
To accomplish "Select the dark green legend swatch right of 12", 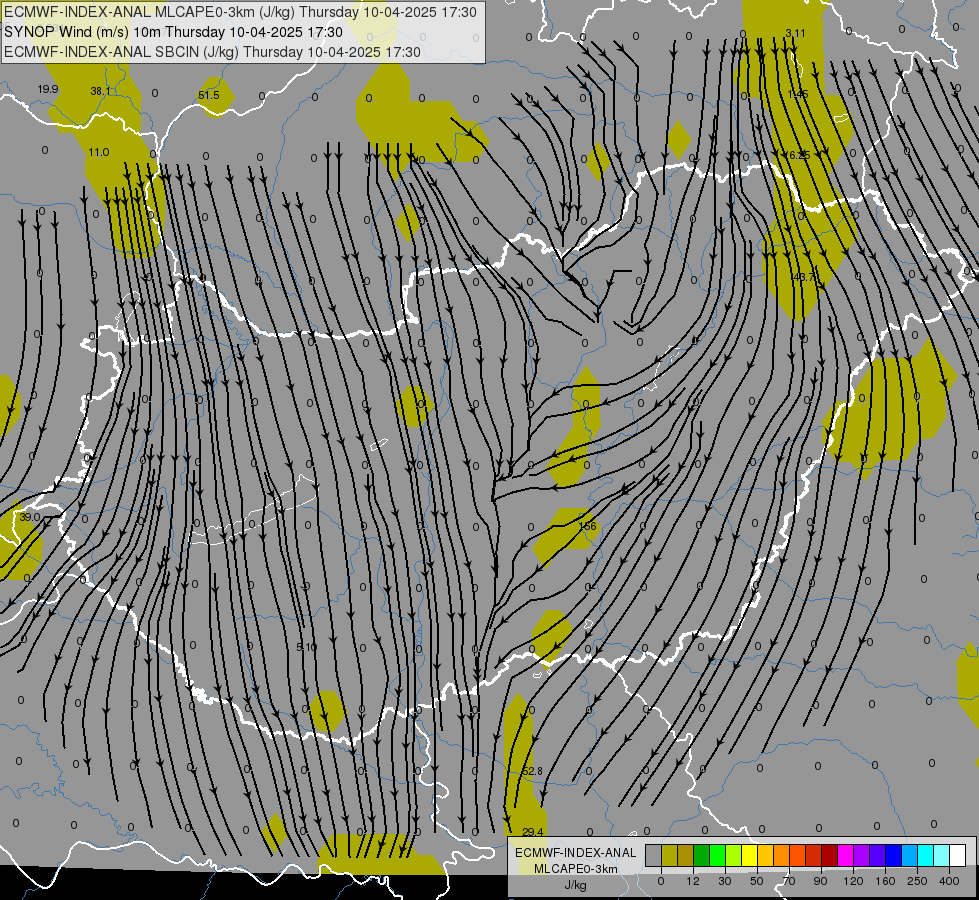I will coord(701,855).
